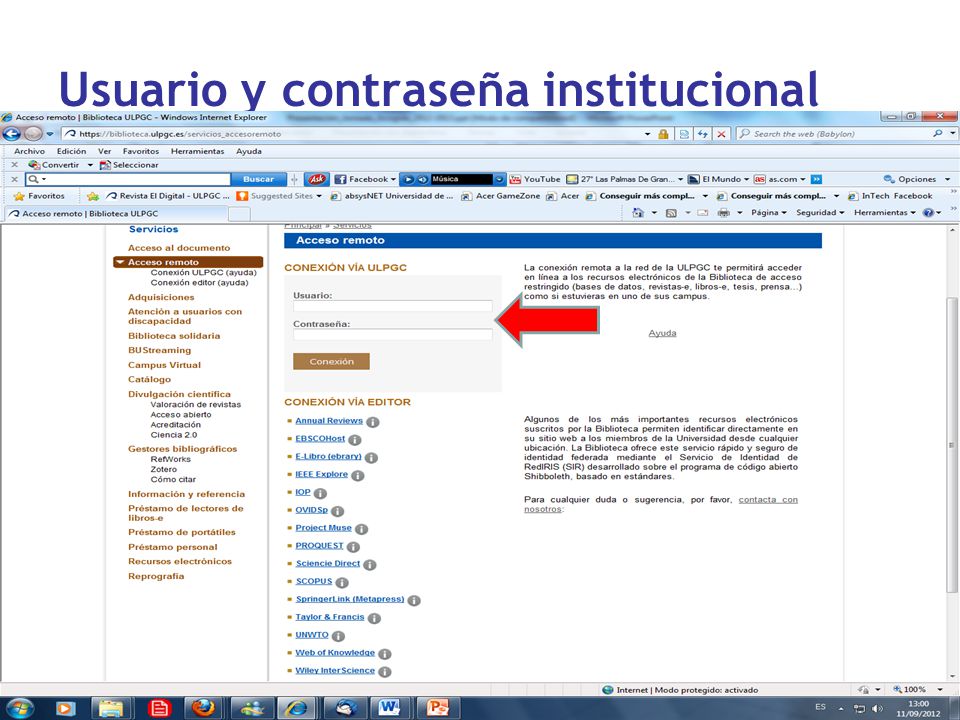
Task: Click the page vertical scrollbar
Action: point(951,444)
